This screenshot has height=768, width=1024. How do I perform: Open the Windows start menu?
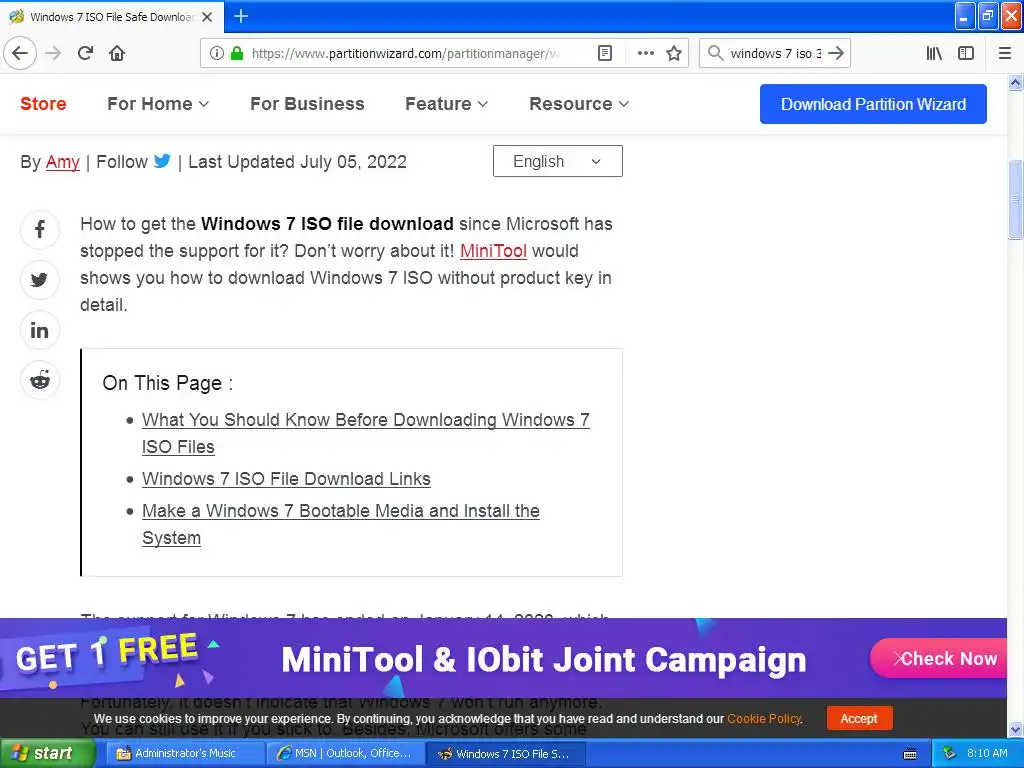[47, 754]
